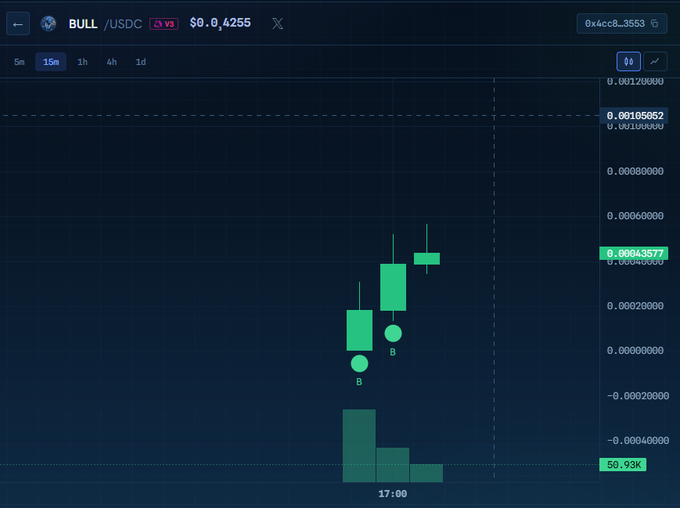Click the second, tallest green candle body
The height and width of the screenshot is (508, 680).
coord(393,287)
